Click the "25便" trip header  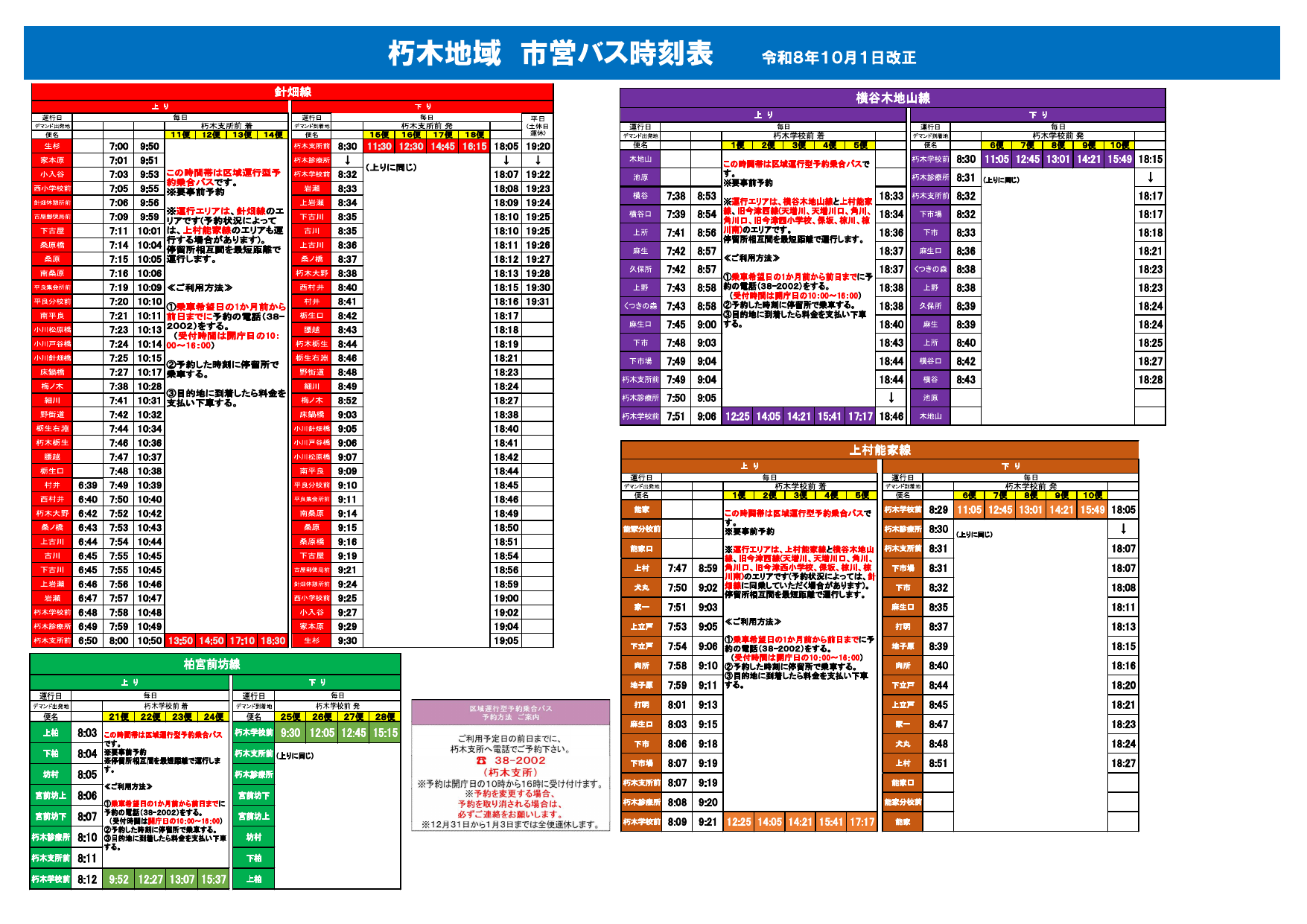(290, 717)
